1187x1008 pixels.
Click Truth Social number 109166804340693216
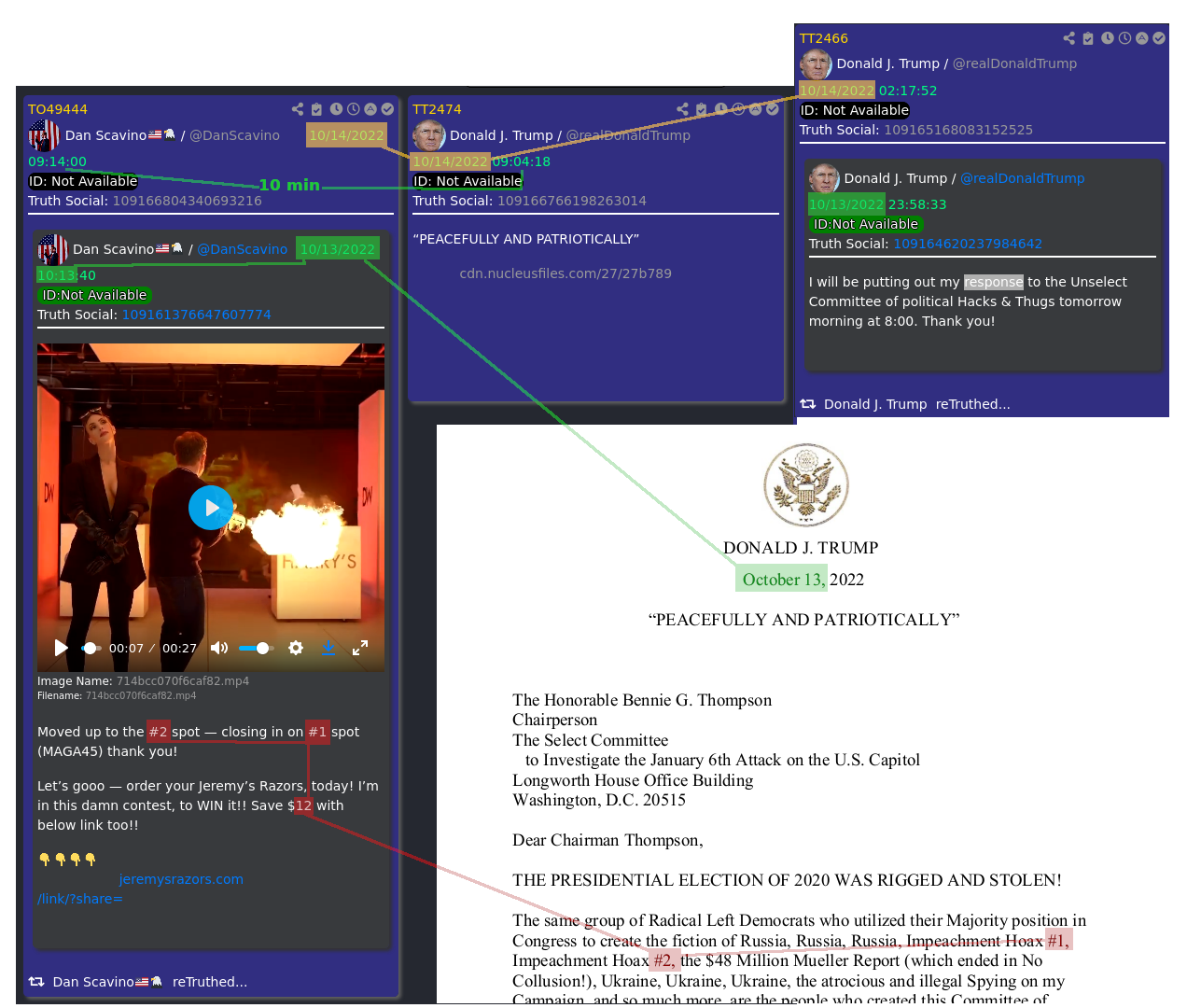188,201
